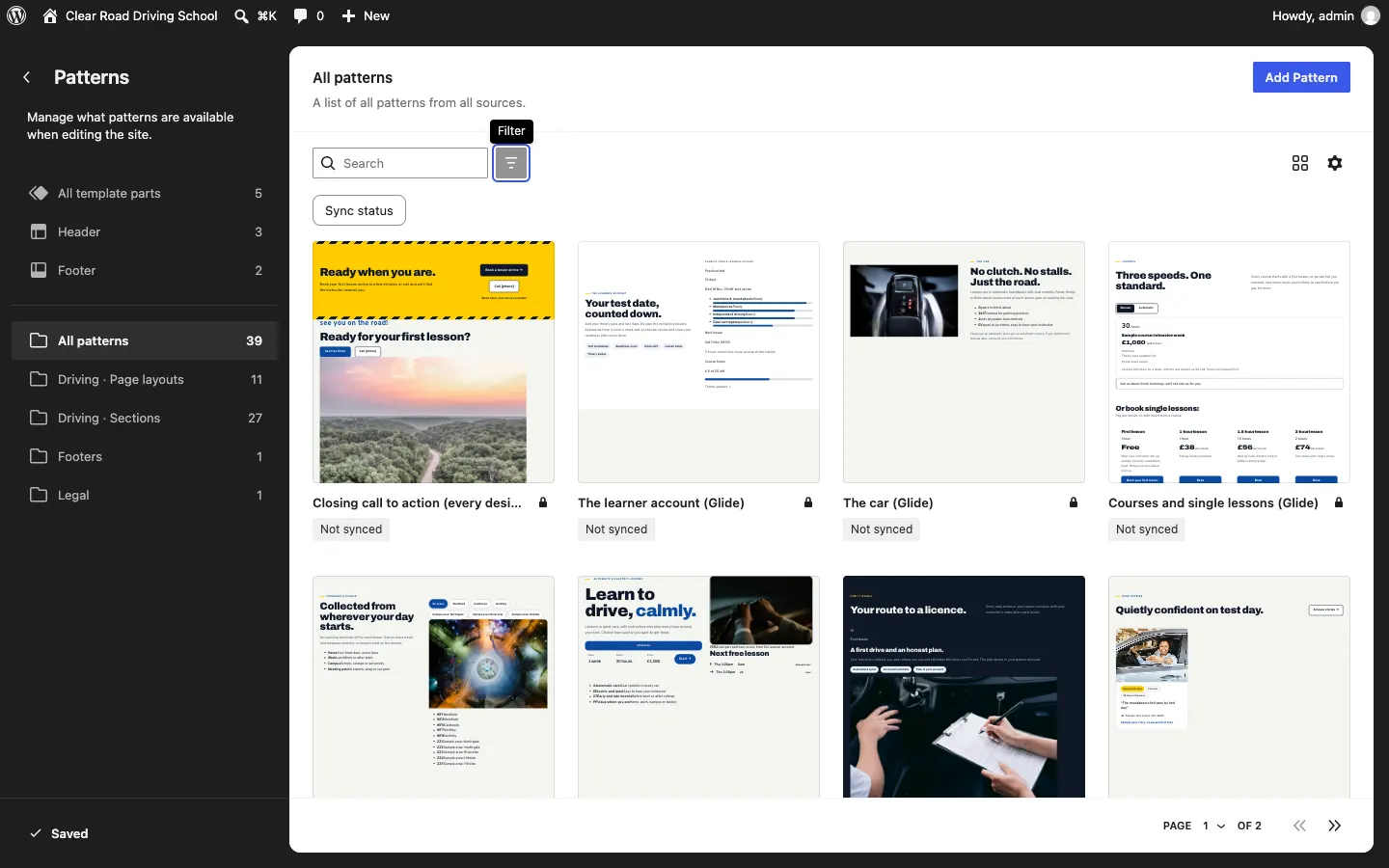Select All template parts
The height and width of the screenshot is (868, 1389).
tap(145, 193)
